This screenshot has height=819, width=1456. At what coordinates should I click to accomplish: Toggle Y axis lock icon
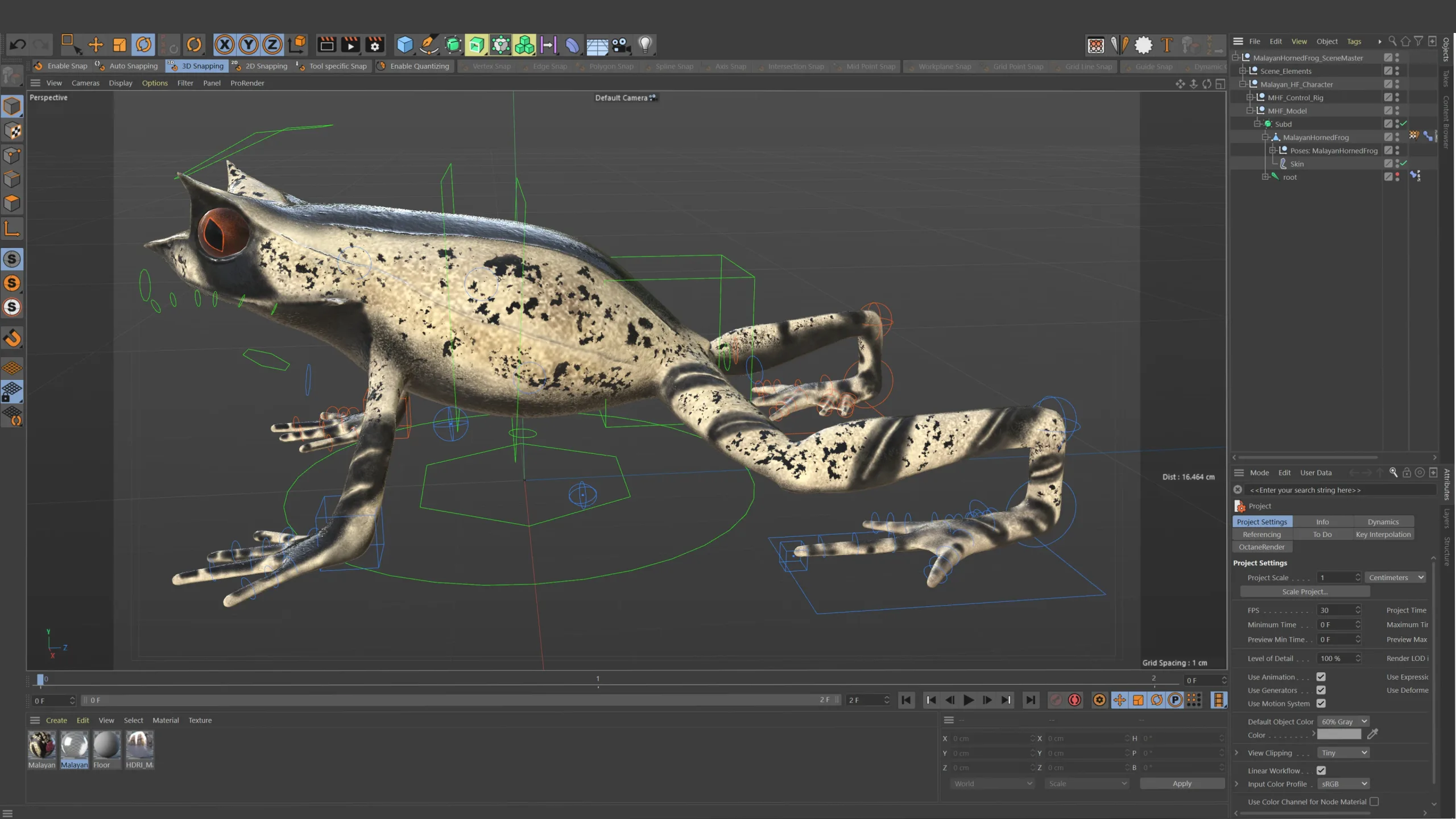pyautogui.click(x=249, y=44)
